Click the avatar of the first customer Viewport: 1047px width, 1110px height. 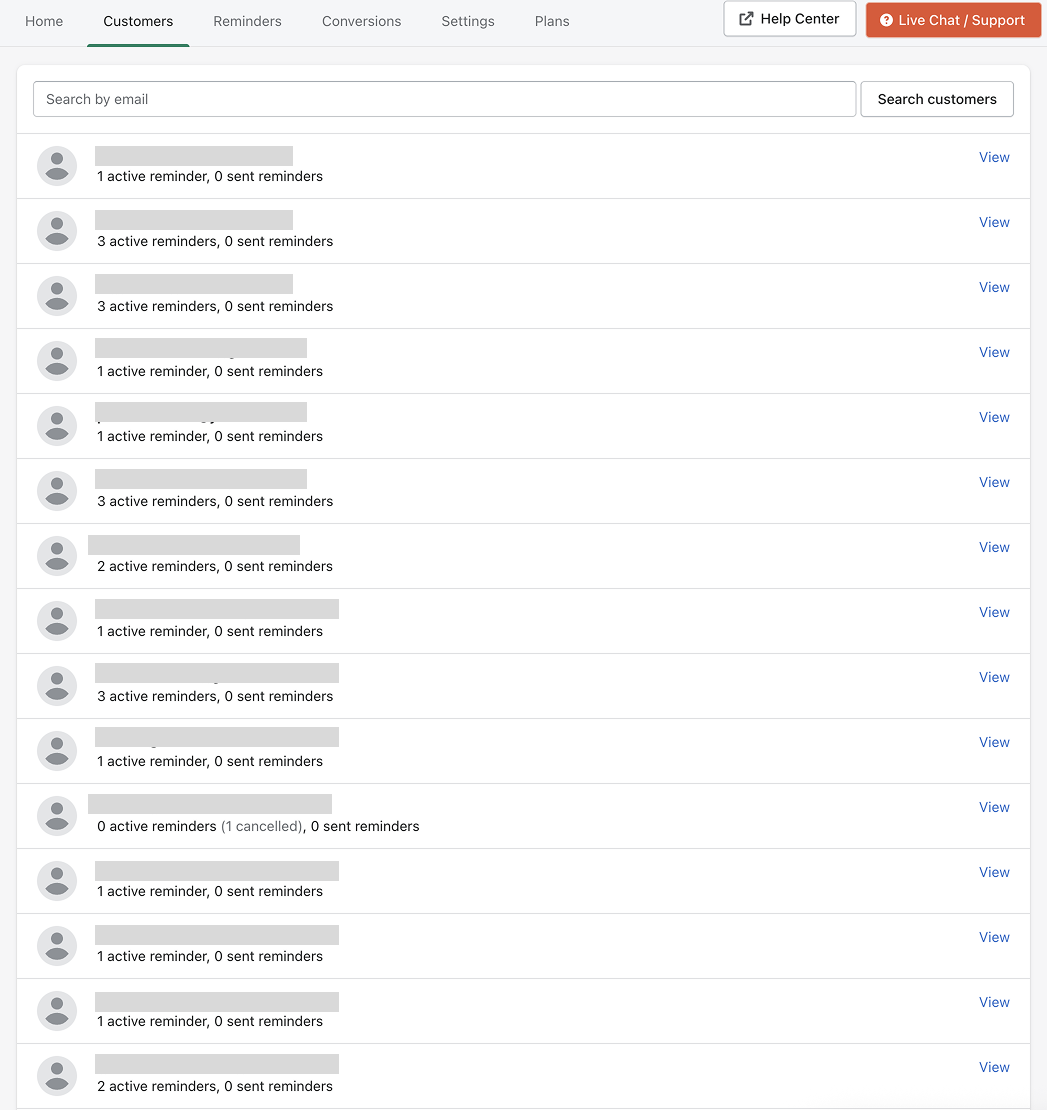pos(57,166)
